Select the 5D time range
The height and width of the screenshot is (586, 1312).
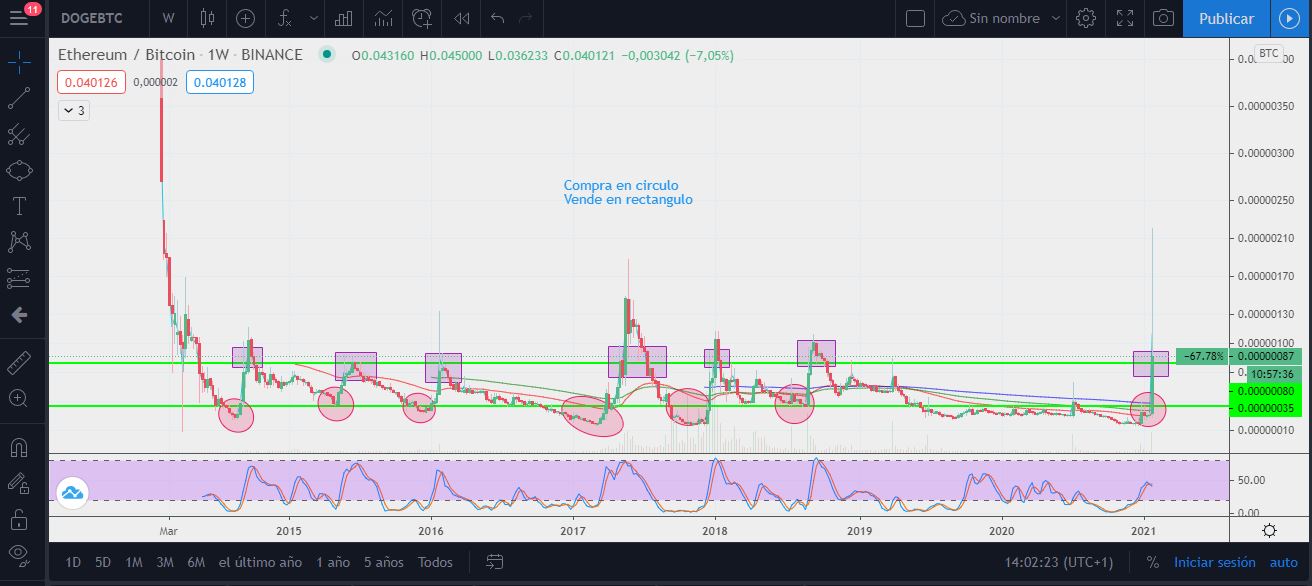[103, 562]
